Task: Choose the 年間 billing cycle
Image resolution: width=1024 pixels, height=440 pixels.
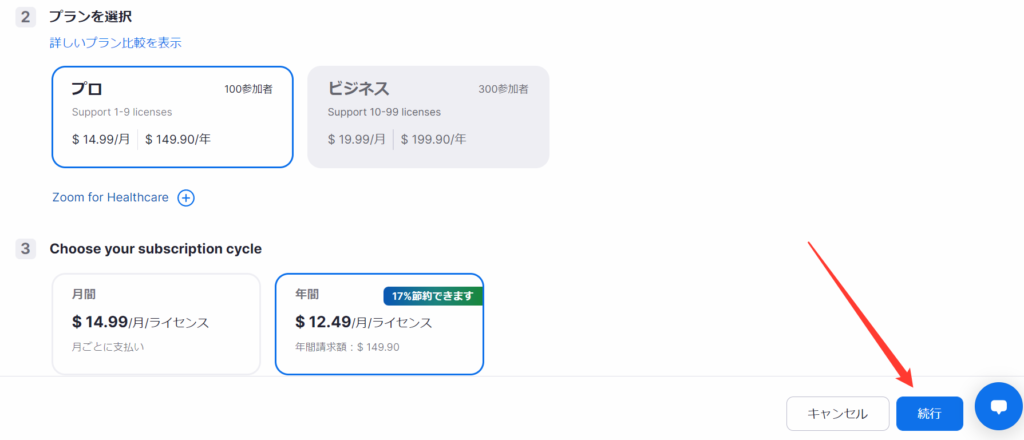Action: [379, 324]
